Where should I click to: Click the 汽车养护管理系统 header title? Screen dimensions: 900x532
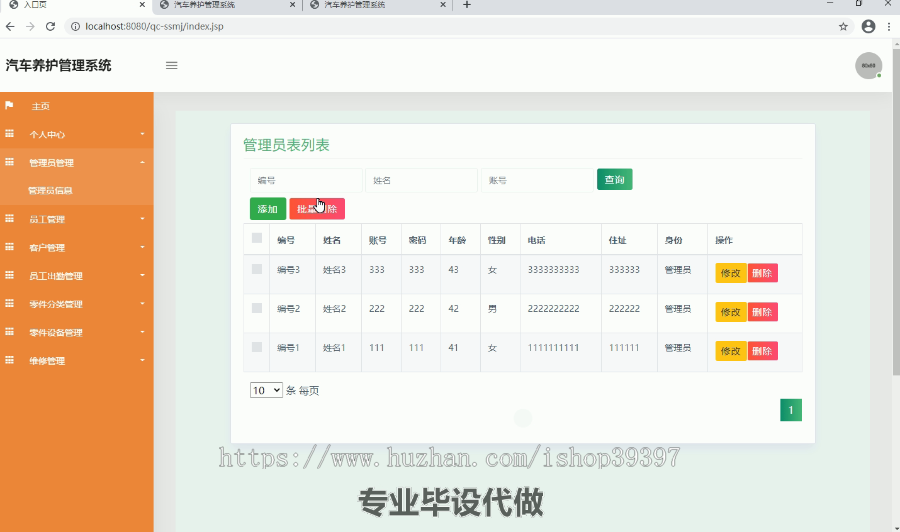(x=59, y=65)
